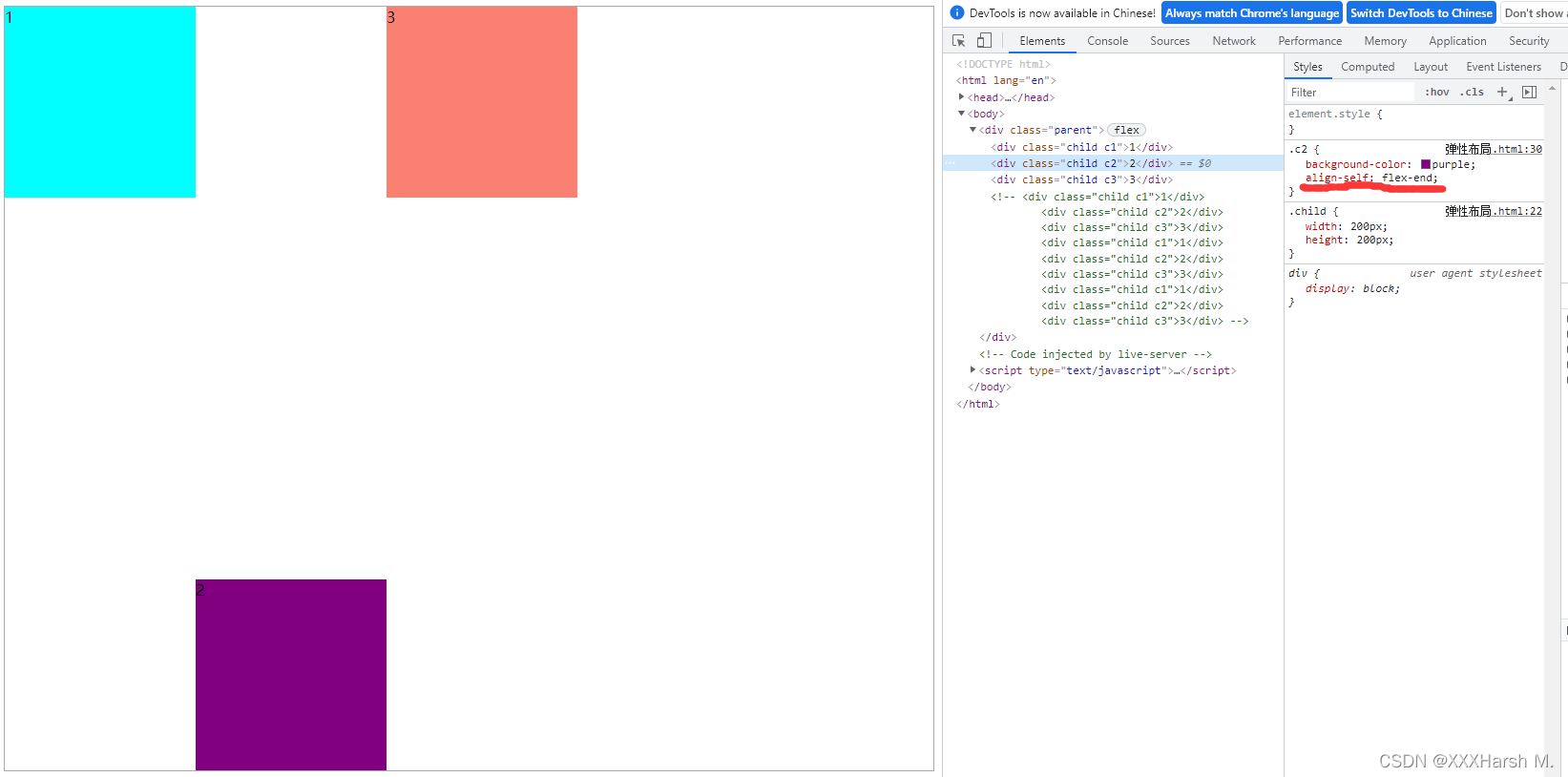
Task: Click the background-color property name
Action: [x=1356, y=164]
